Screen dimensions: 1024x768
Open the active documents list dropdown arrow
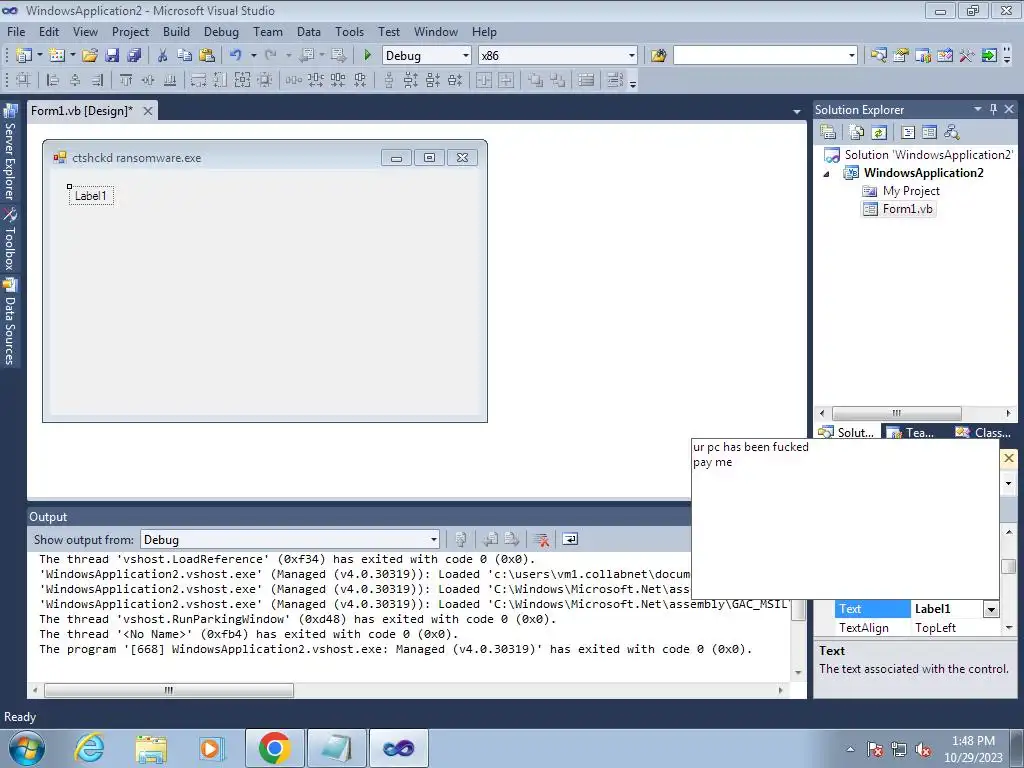click(797, 112)
